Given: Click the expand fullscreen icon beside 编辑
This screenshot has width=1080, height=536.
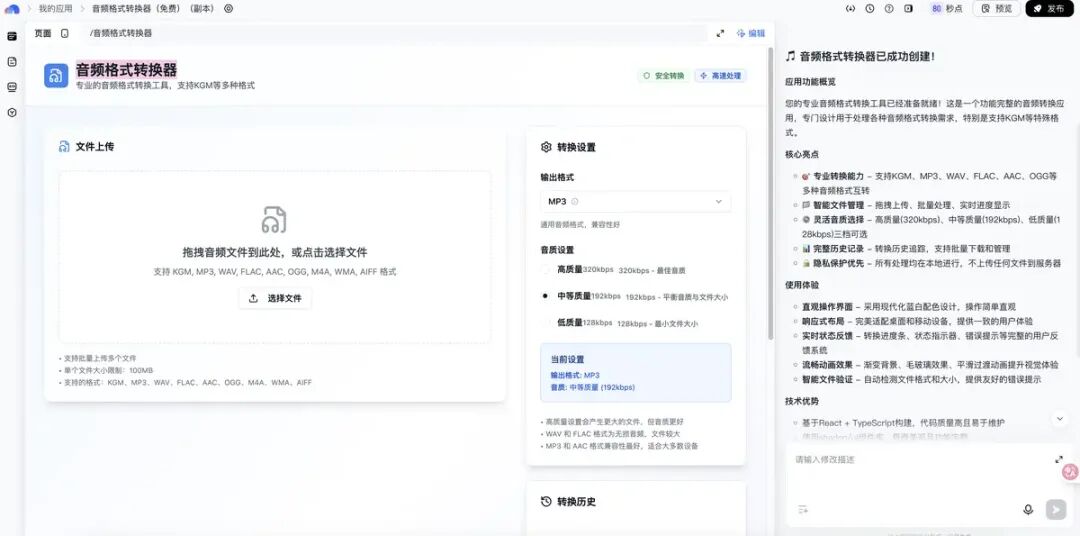Looking at the screenshot, I should (x=720, y=33).
